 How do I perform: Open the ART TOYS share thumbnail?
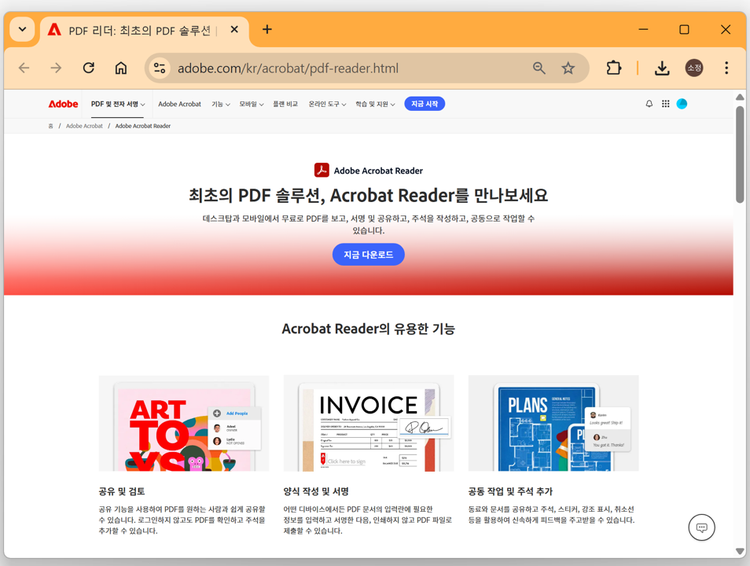[x=184, y=423]
